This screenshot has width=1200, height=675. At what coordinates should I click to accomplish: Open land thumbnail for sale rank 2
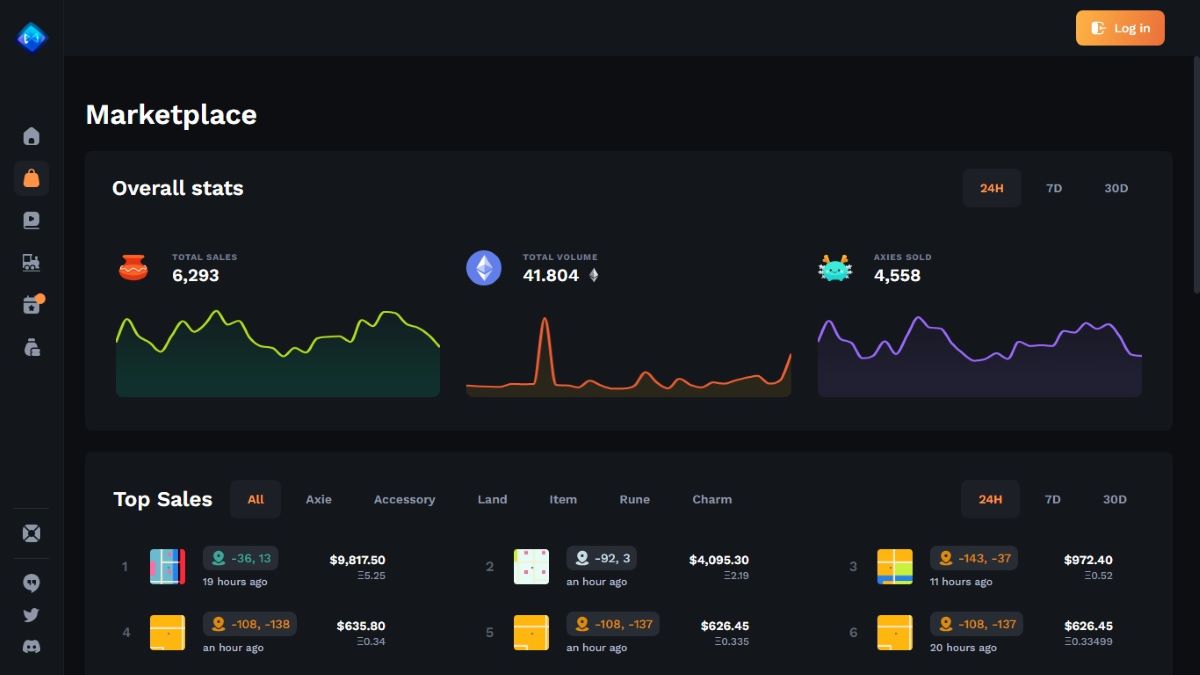531,566
